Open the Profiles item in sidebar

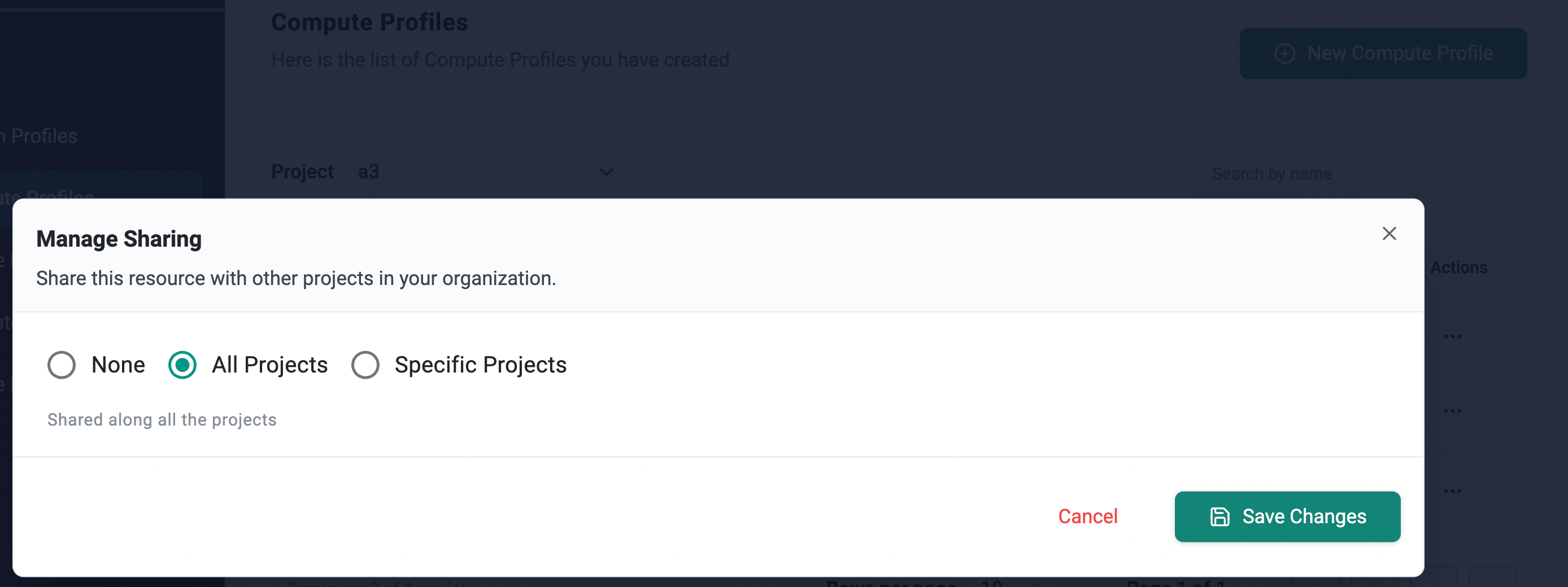pyautogui.click(x=39, y=135)
